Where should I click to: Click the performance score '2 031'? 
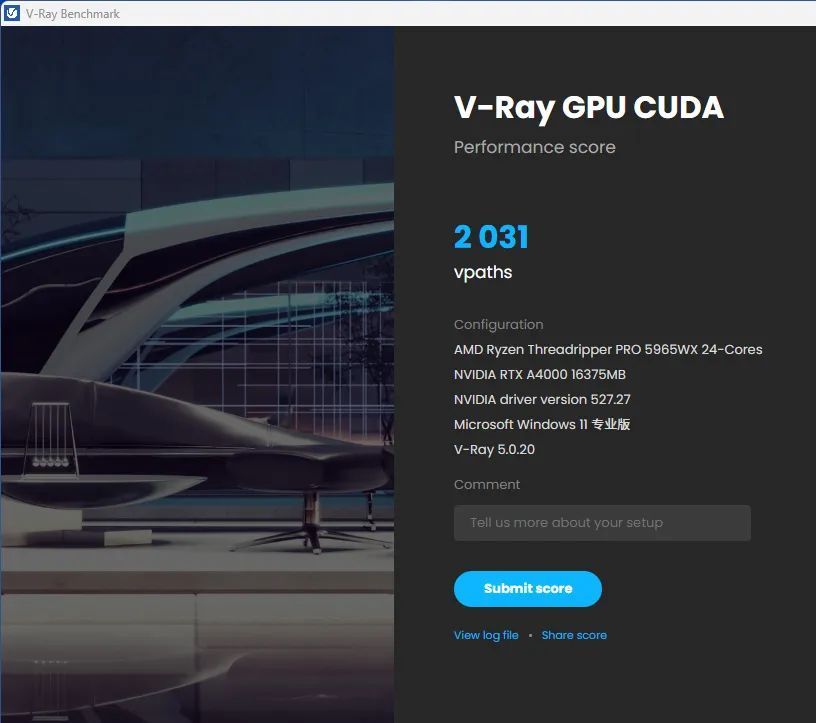click(490, 237)
